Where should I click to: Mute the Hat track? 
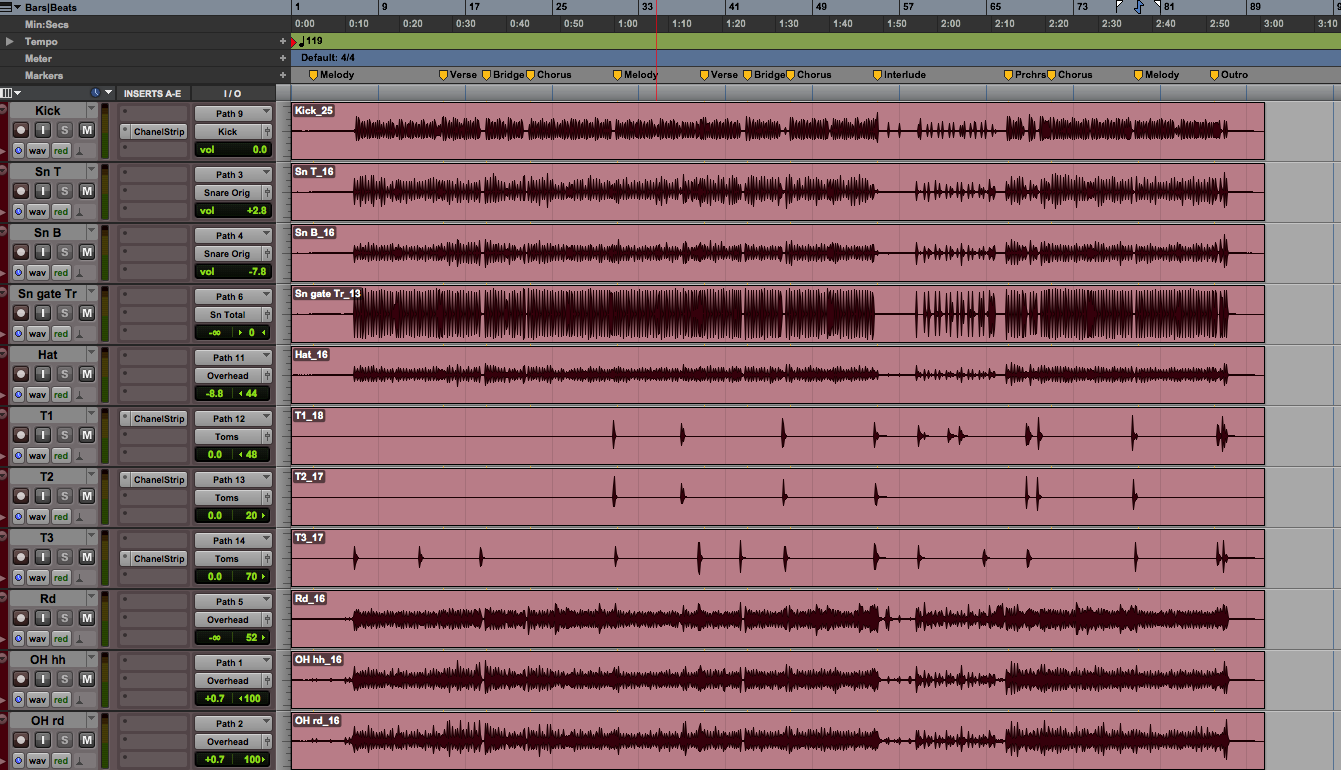click(86, 374)
